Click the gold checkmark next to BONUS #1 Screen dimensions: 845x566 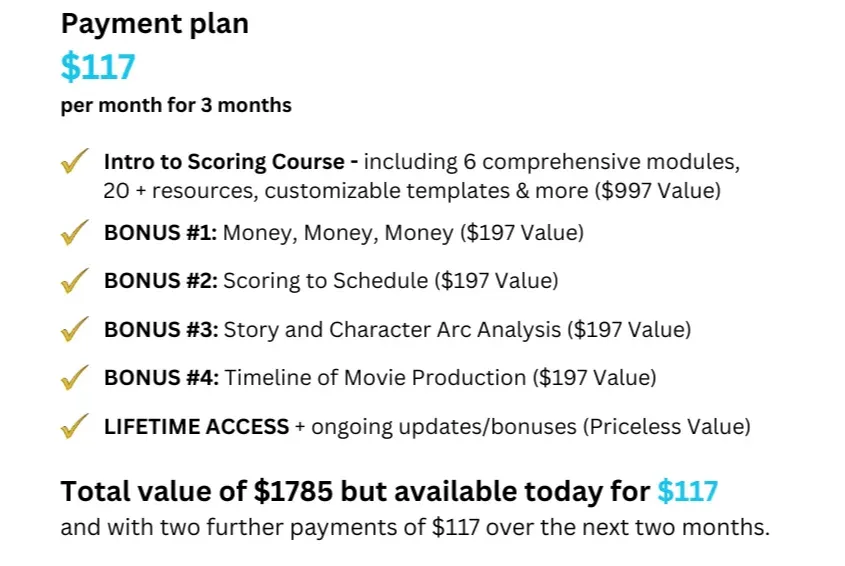coord(74,232)
